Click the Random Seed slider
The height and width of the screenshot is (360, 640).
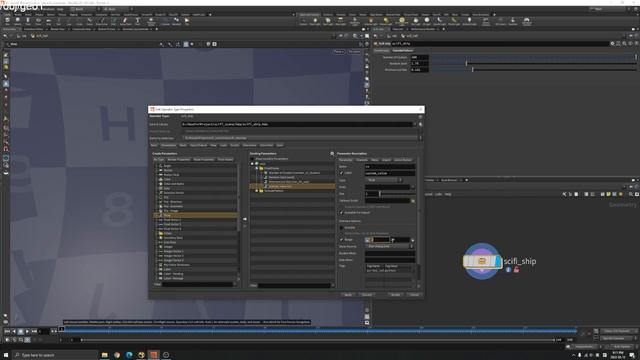[x=533, y=63]
